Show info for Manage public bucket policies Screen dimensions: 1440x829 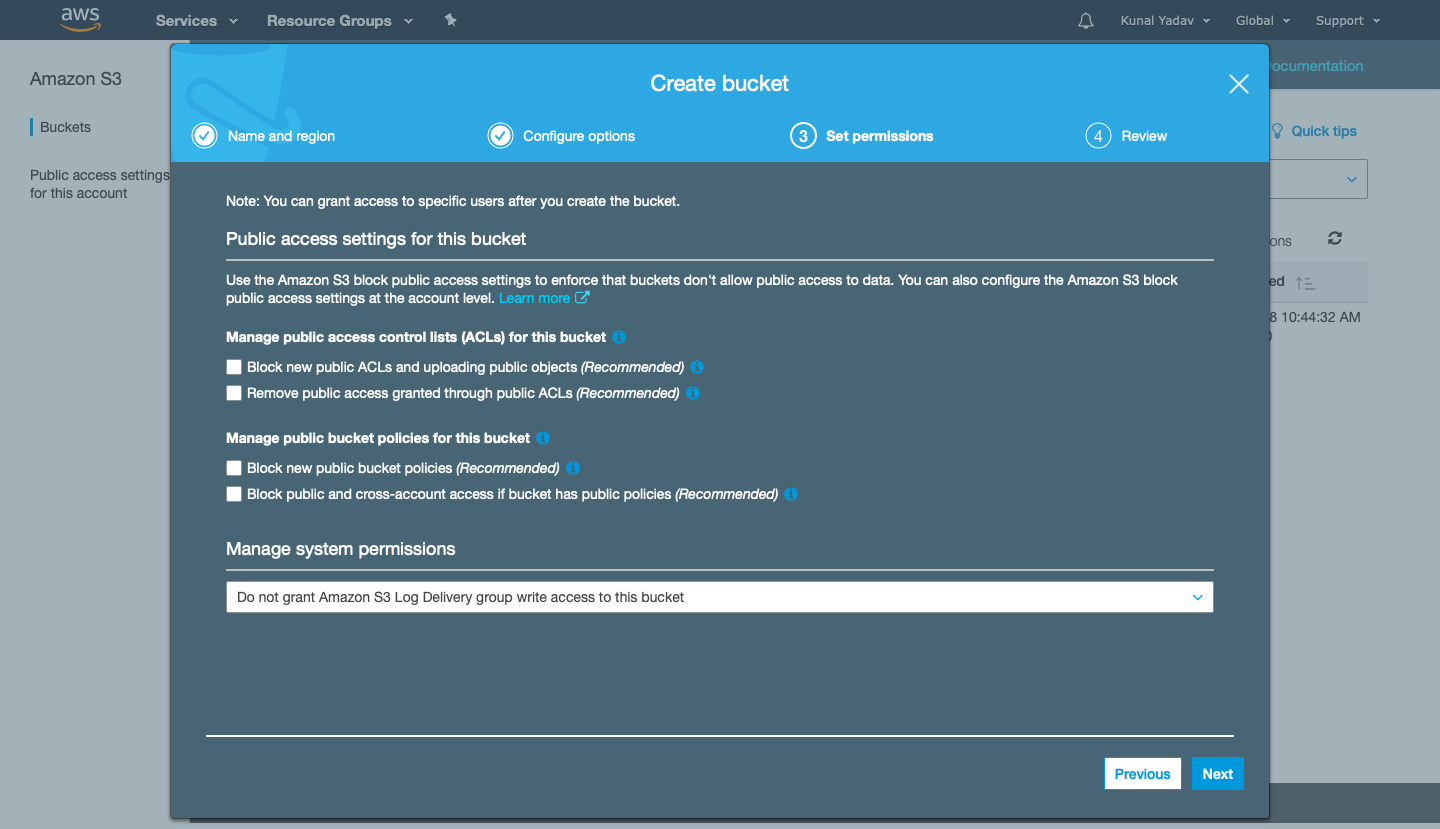click(543, 438)
